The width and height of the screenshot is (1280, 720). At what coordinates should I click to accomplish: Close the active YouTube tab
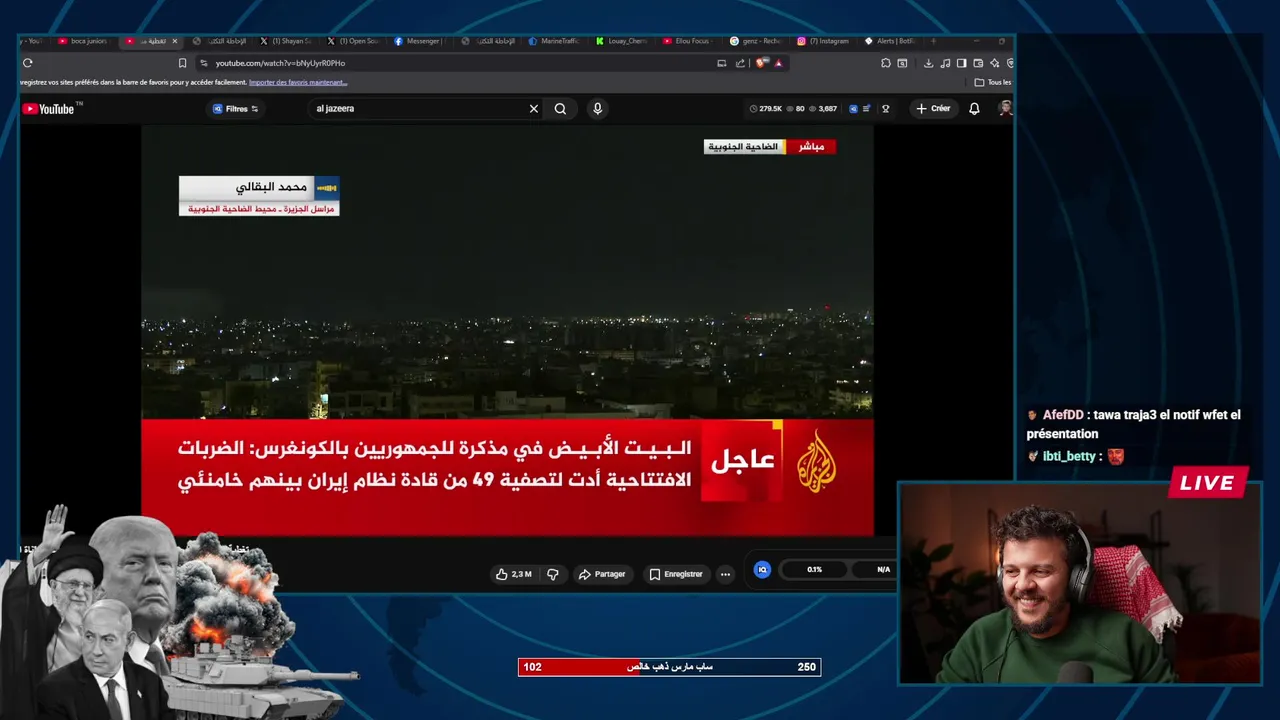(175, 41)
